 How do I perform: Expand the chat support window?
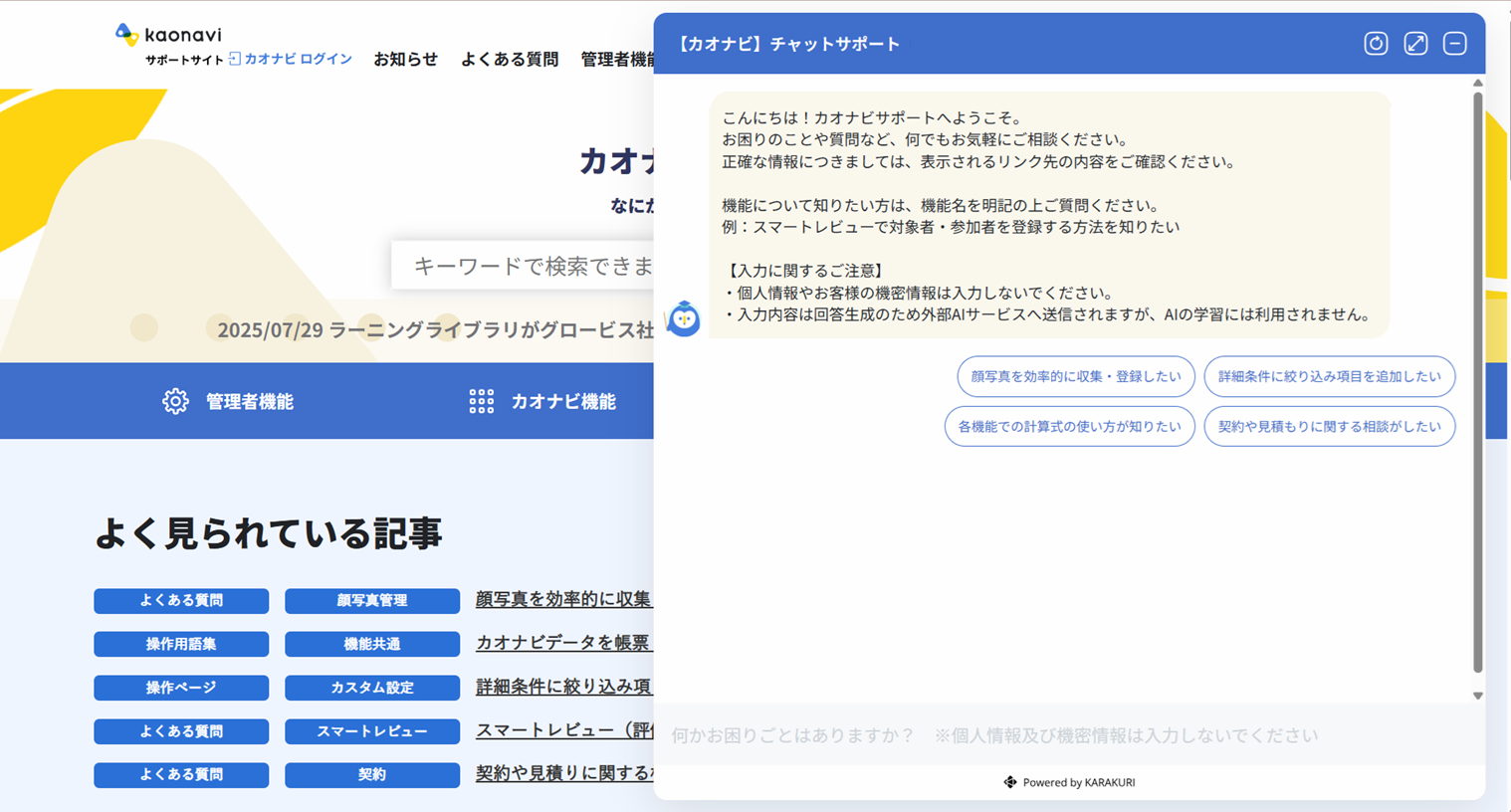(x=1414, y=43)
